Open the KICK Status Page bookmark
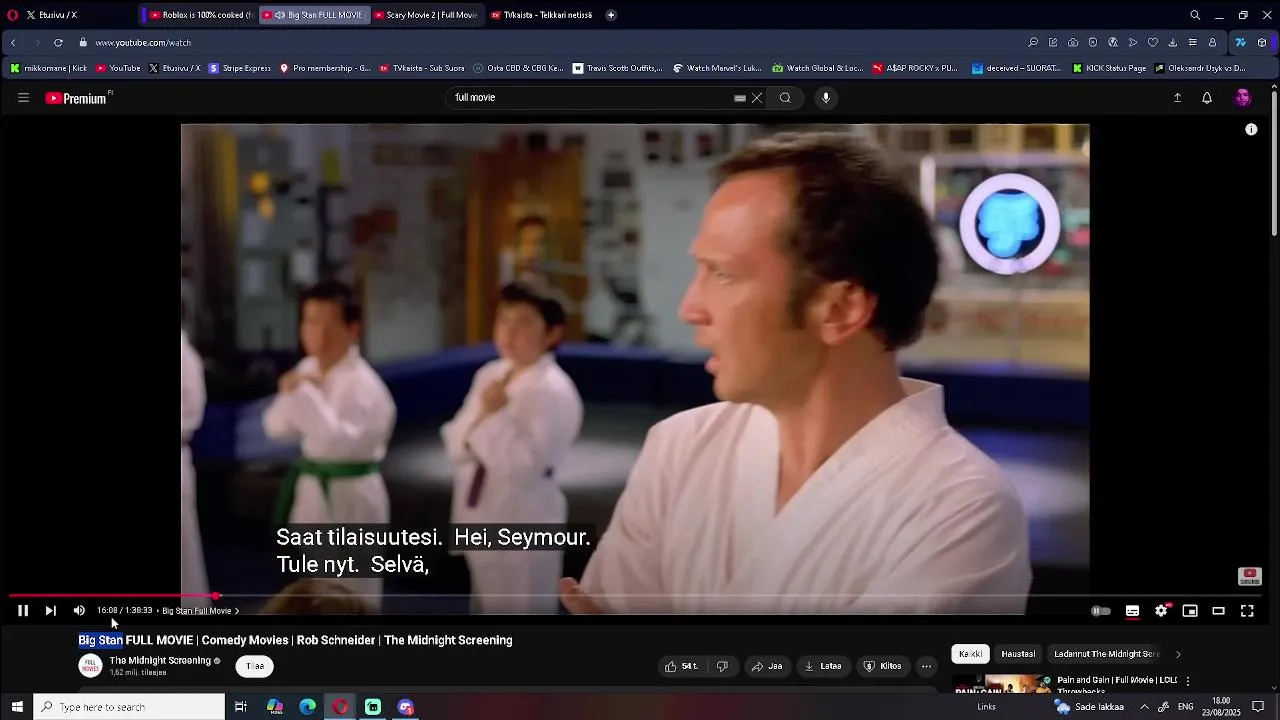Screen dimensions: 1280x720 1109,69
